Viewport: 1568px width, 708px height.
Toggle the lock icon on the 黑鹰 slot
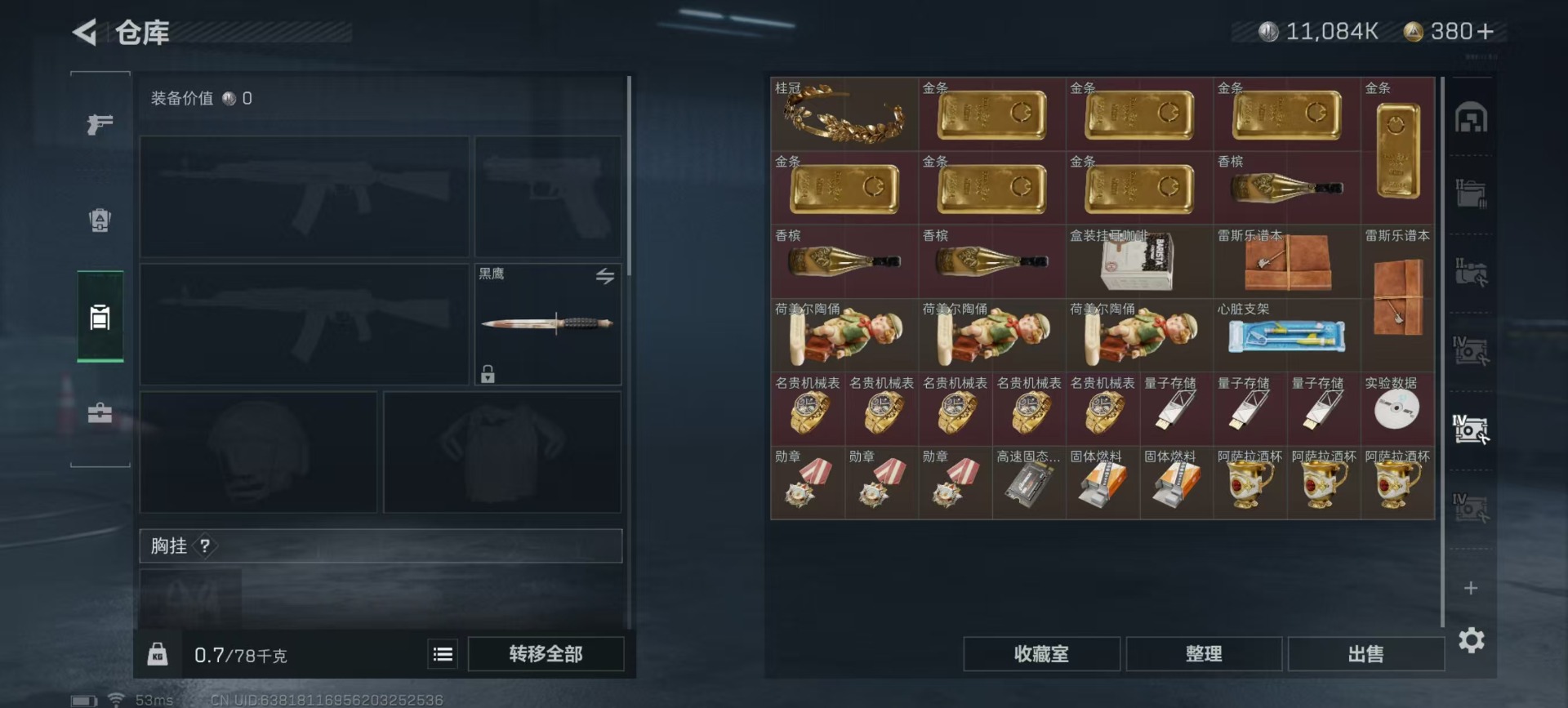tap(488, 374)
